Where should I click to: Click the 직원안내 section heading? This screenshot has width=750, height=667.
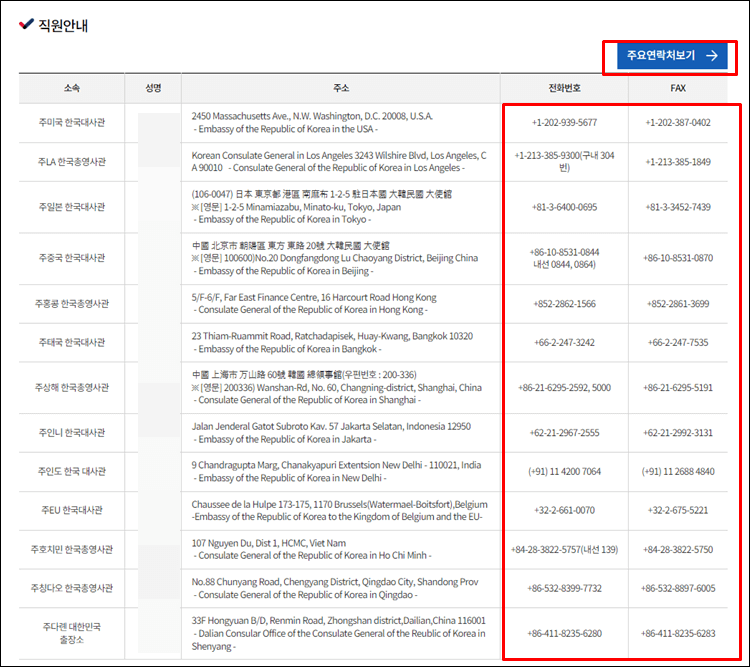pos(63,25)
